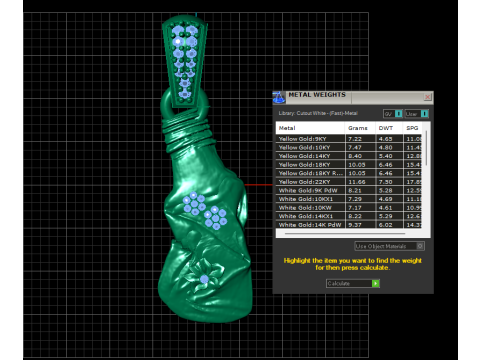Click the SPG column header
The height and width of the screenshot is (360, 480).
(x=412, y=128)
